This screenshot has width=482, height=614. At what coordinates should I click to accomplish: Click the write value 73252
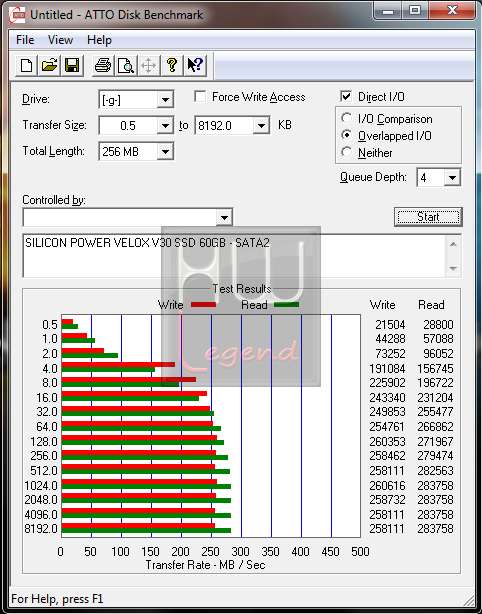pyautogui.click(x=390, y=354)
